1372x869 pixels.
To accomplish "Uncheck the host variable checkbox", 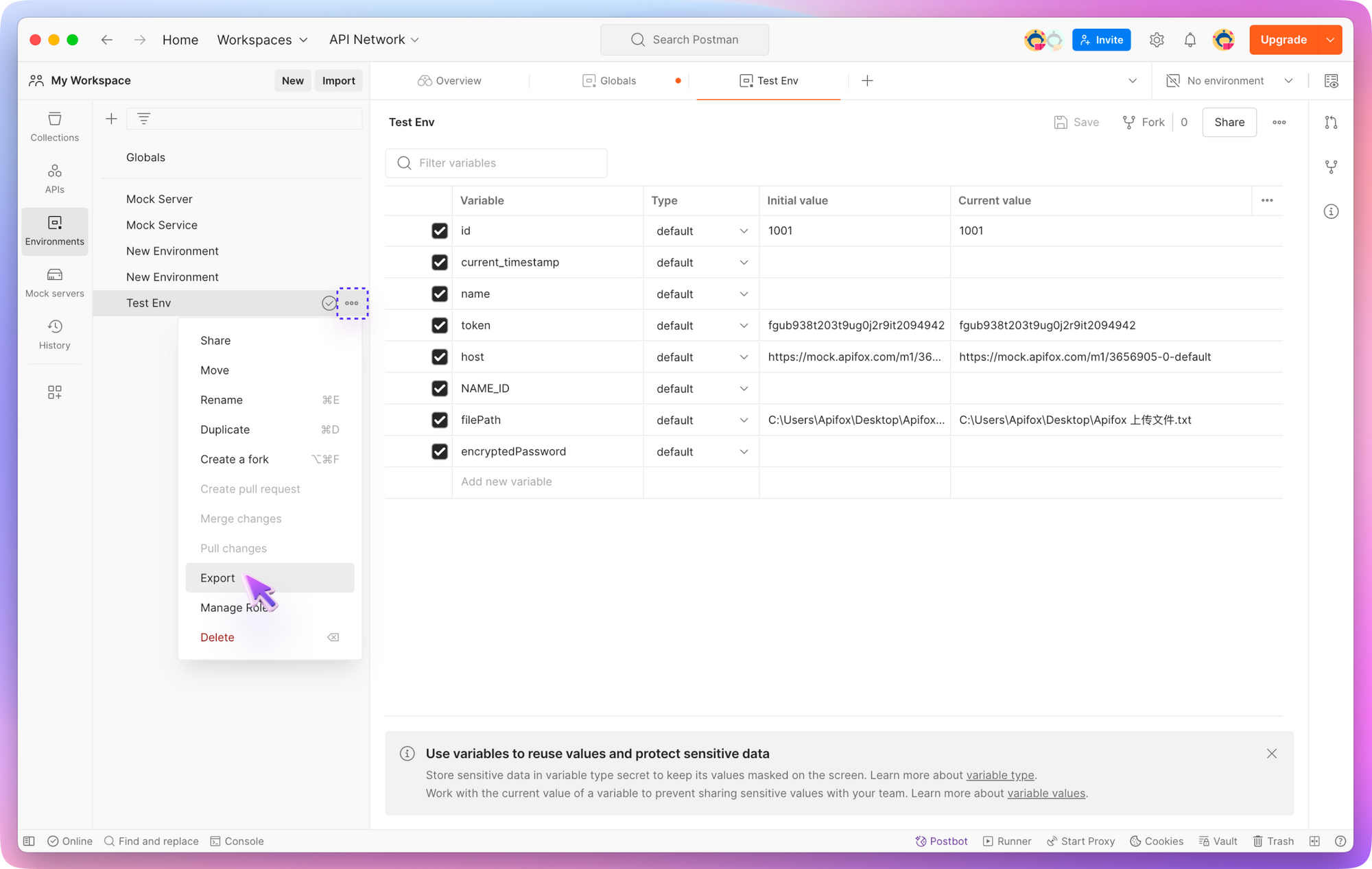I will [440, 357].
